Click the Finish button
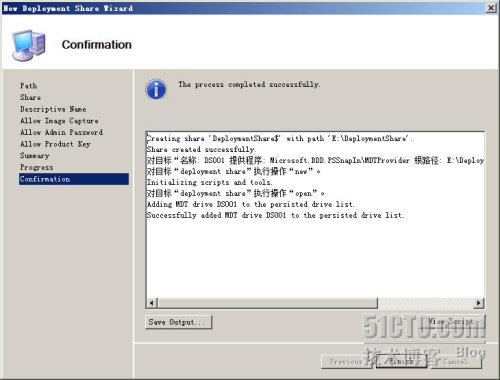 click(x=402, y=361)
